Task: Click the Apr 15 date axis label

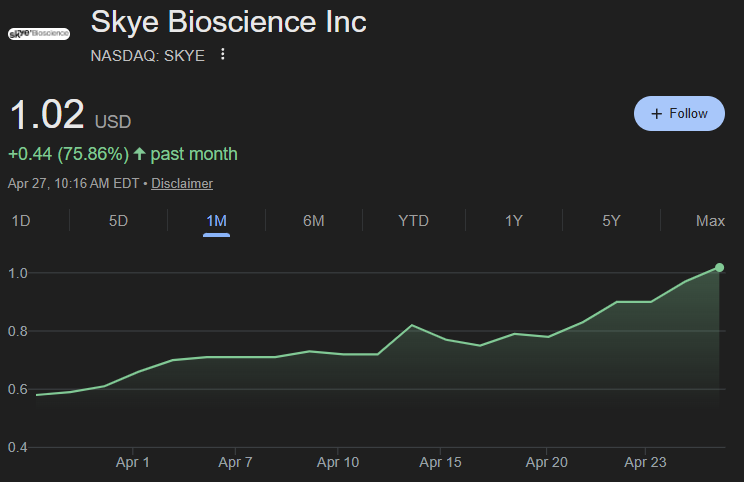Action: pos(440,463)
